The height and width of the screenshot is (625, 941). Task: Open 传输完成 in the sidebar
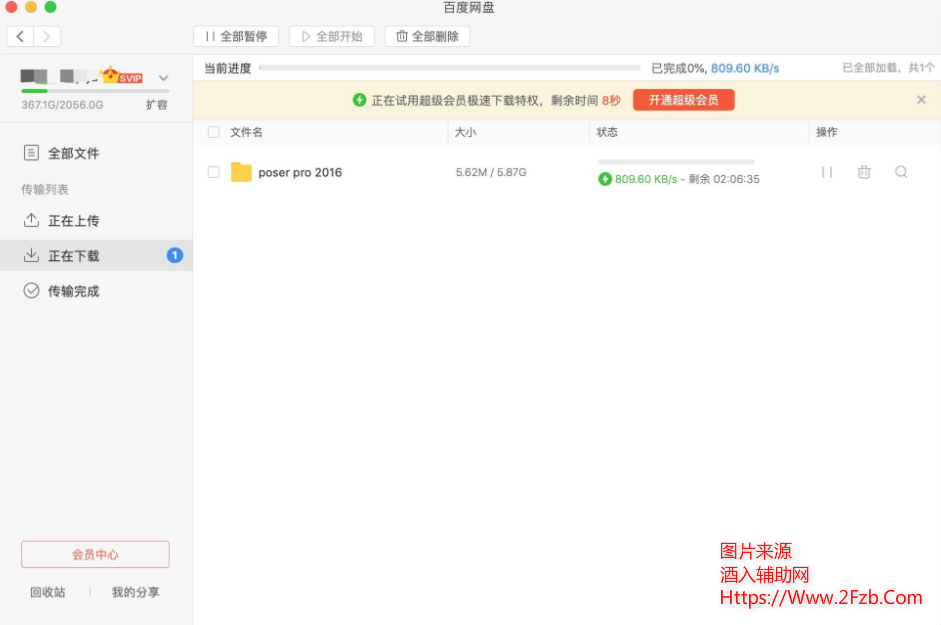pyautogui.click(x=73, y=291)
